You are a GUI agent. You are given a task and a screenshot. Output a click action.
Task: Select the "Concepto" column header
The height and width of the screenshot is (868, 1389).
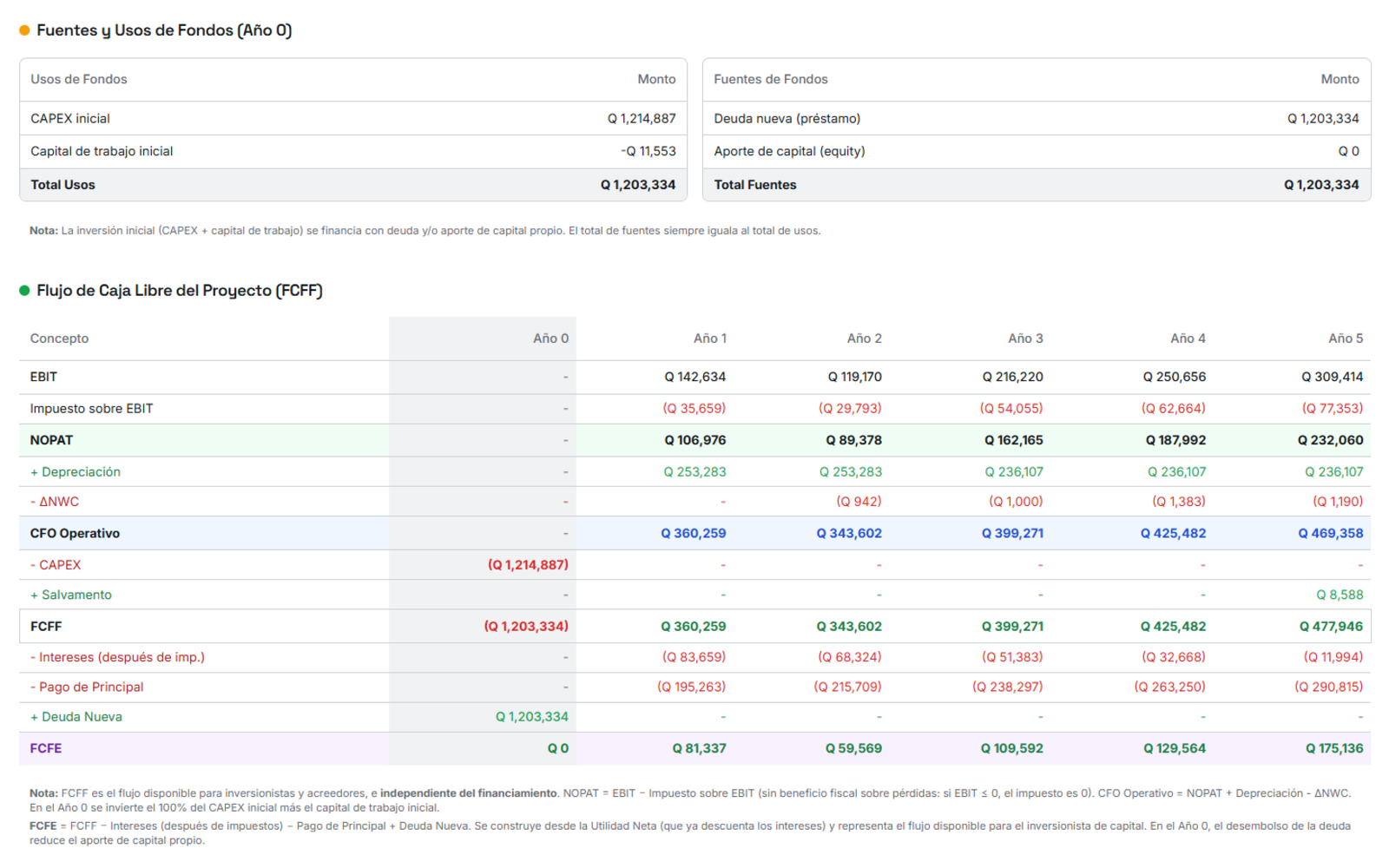pos(59,339)
